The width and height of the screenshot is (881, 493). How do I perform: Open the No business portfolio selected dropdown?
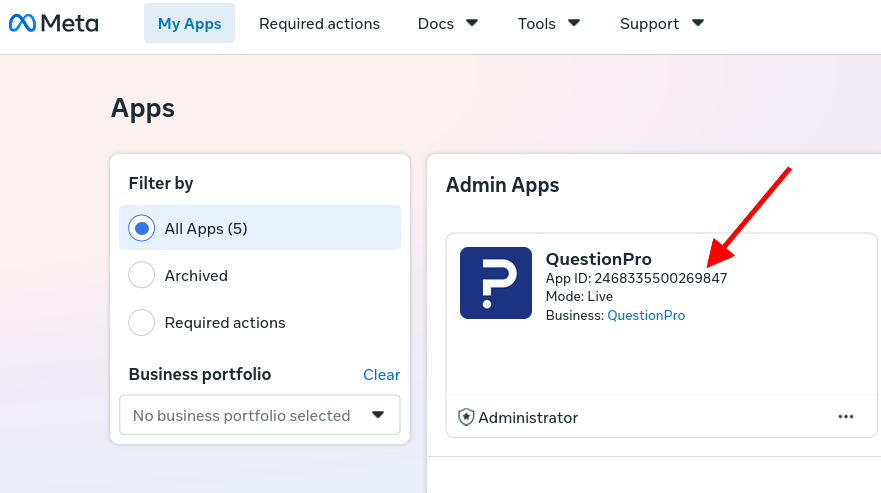tap(260, 415)
